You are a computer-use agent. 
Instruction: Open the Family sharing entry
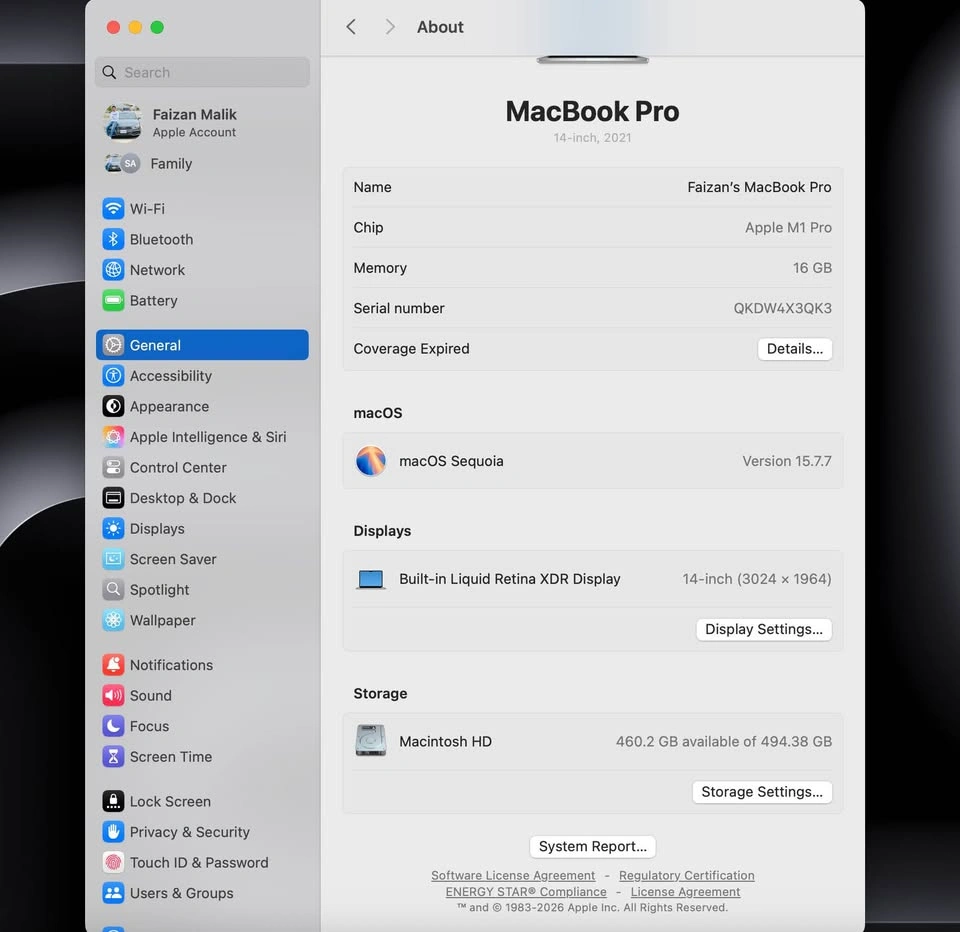[202, 163]
